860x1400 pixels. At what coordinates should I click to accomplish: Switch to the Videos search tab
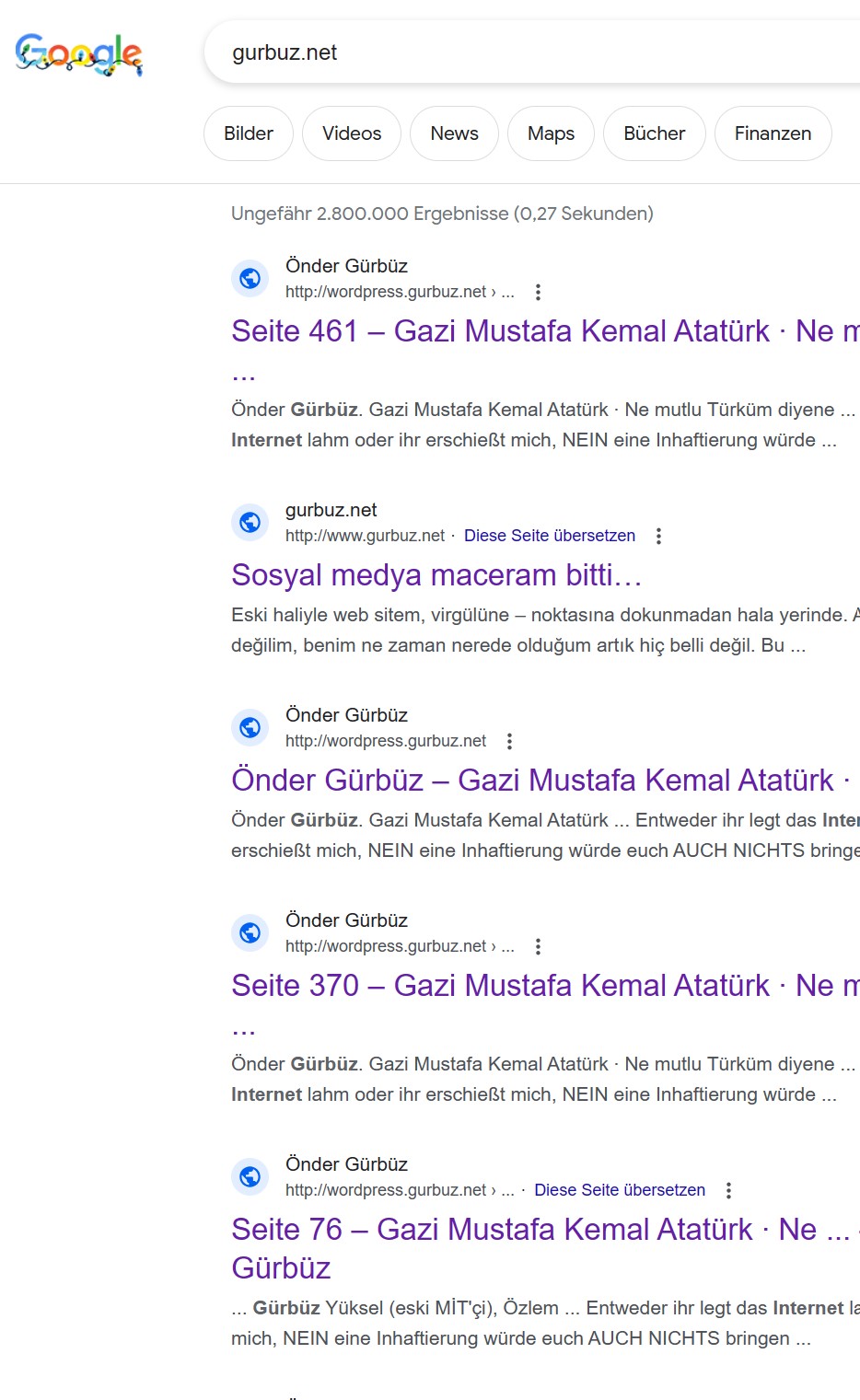click(352, 133)
